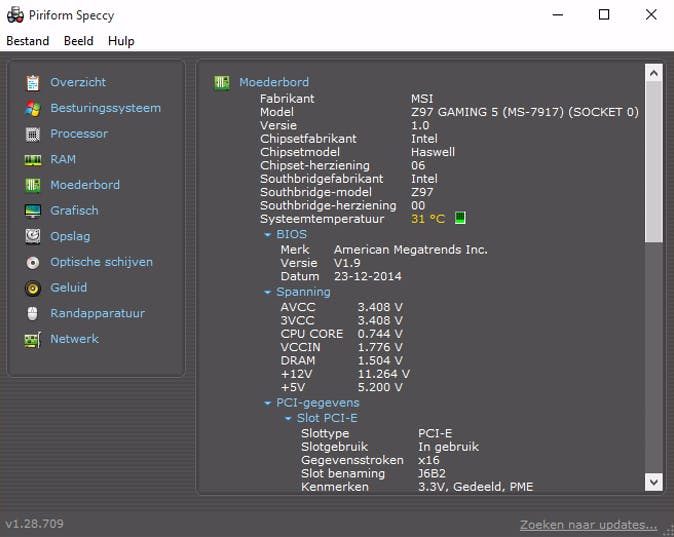Open the Overzicht section

(78, 82)
